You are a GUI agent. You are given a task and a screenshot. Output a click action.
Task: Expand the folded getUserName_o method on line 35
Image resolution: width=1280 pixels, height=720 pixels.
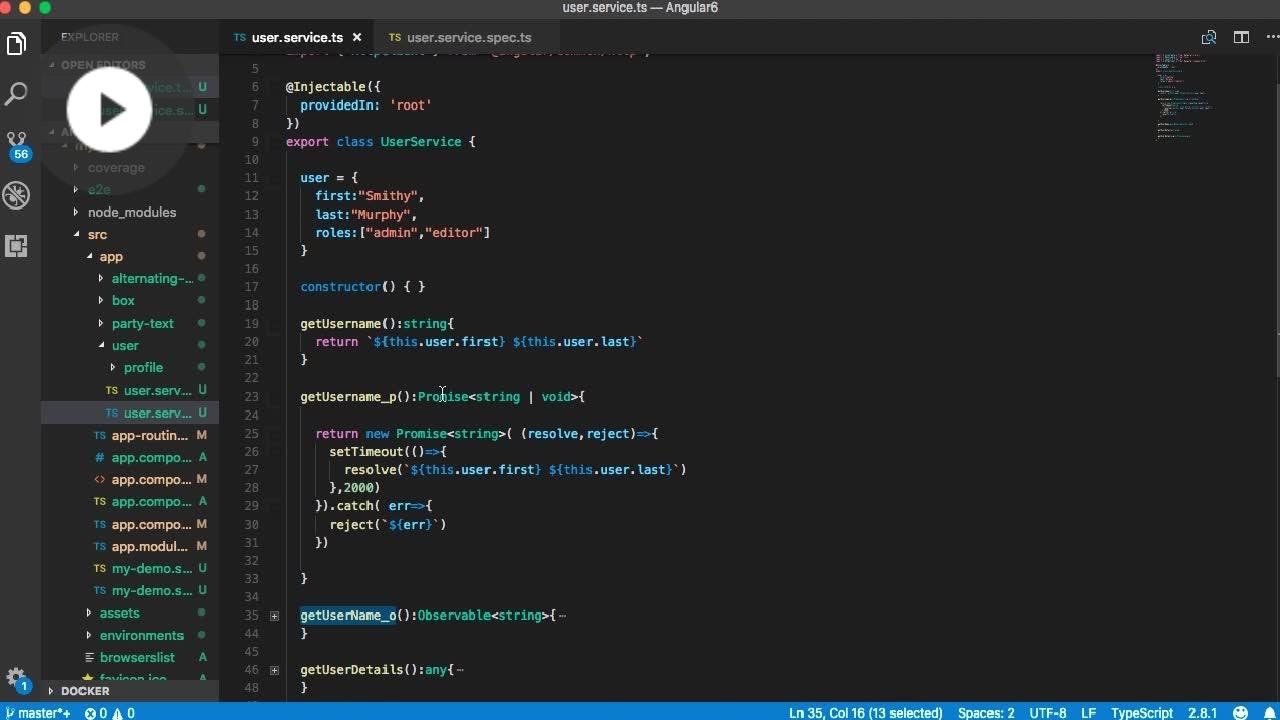click(274, 616)
